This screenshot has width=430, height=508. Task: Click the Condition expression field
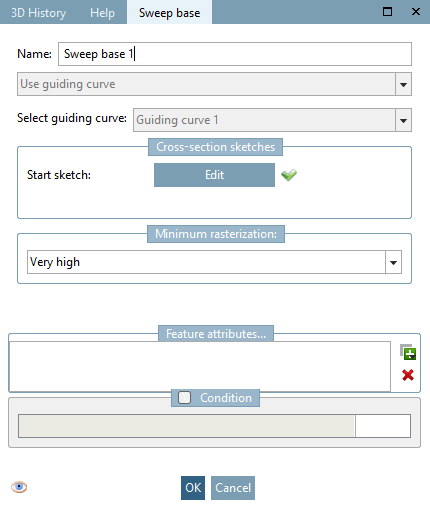point(187,426)
